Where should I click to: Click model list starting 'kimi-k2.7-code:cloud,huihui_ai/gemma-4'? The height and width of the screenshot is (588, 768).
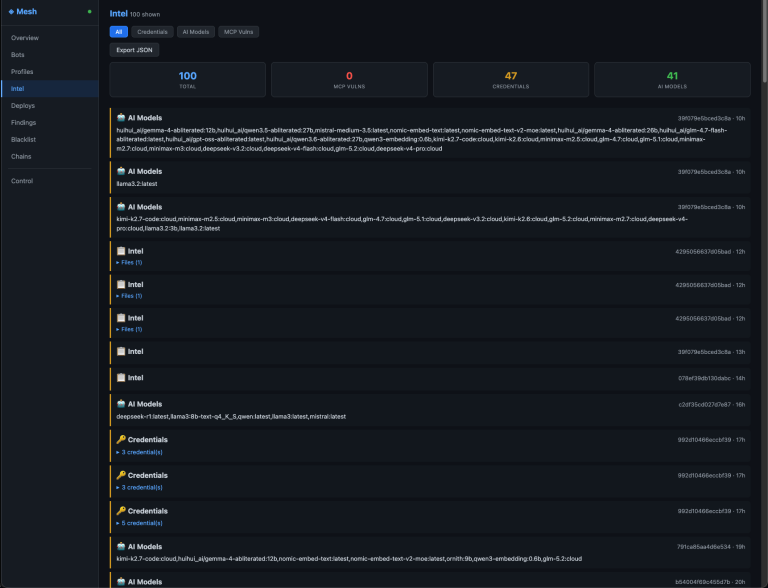[349, 559]
